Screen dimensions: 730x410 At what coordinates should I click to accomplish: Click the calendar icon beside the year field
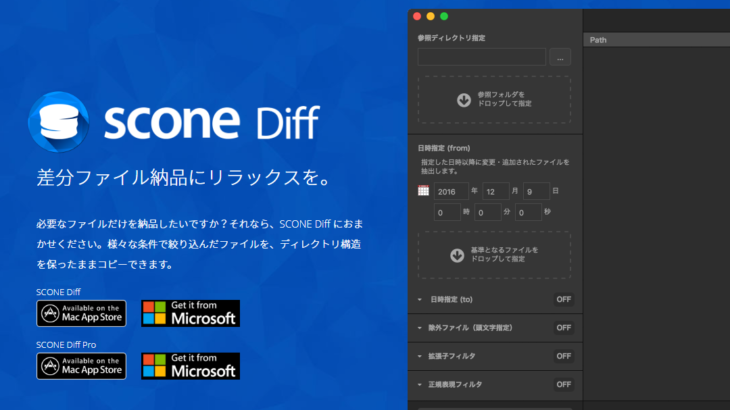(424, 190)
